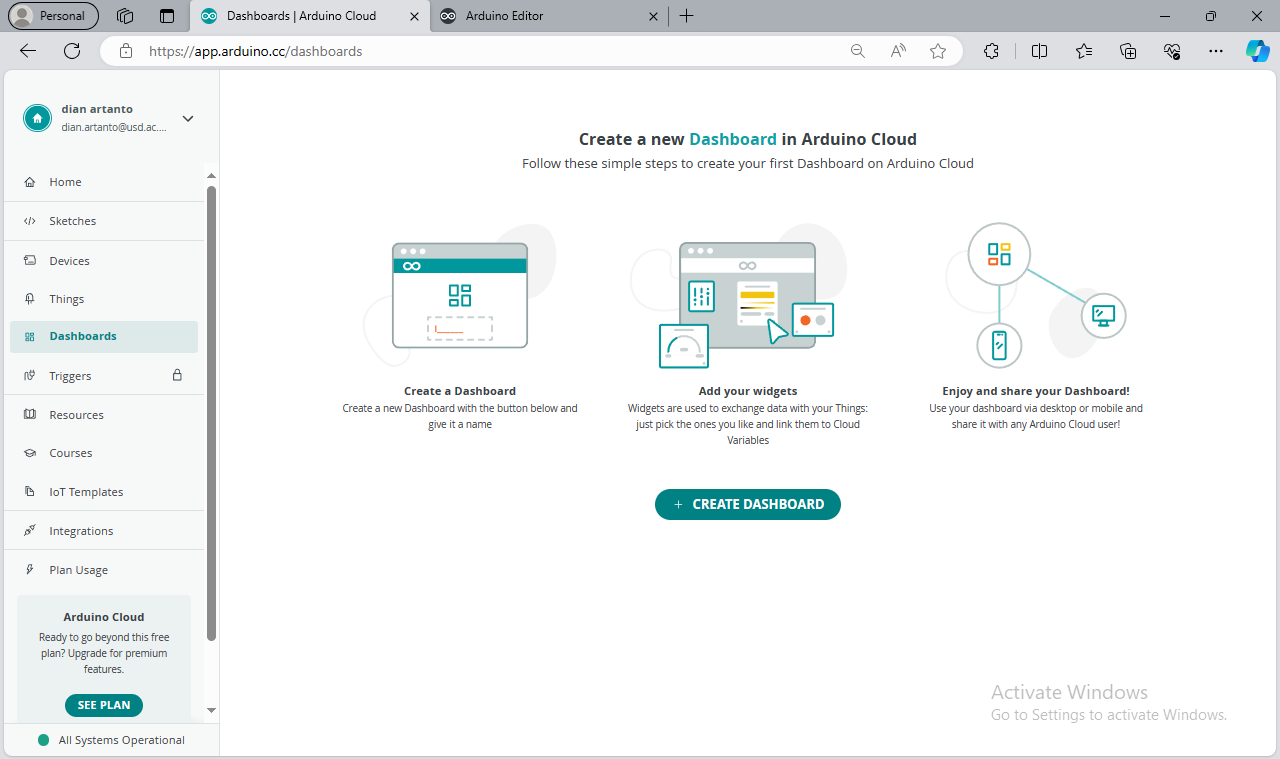Toggle split screen view icon
The width and height of the screenshot is (1280, 759).
(1039, 51)
